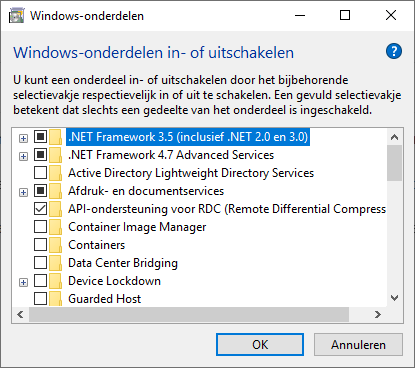Expand the .NET Framework 3.5 tree node
Viewport: 415px width, 368px height.
pos(23,138)
